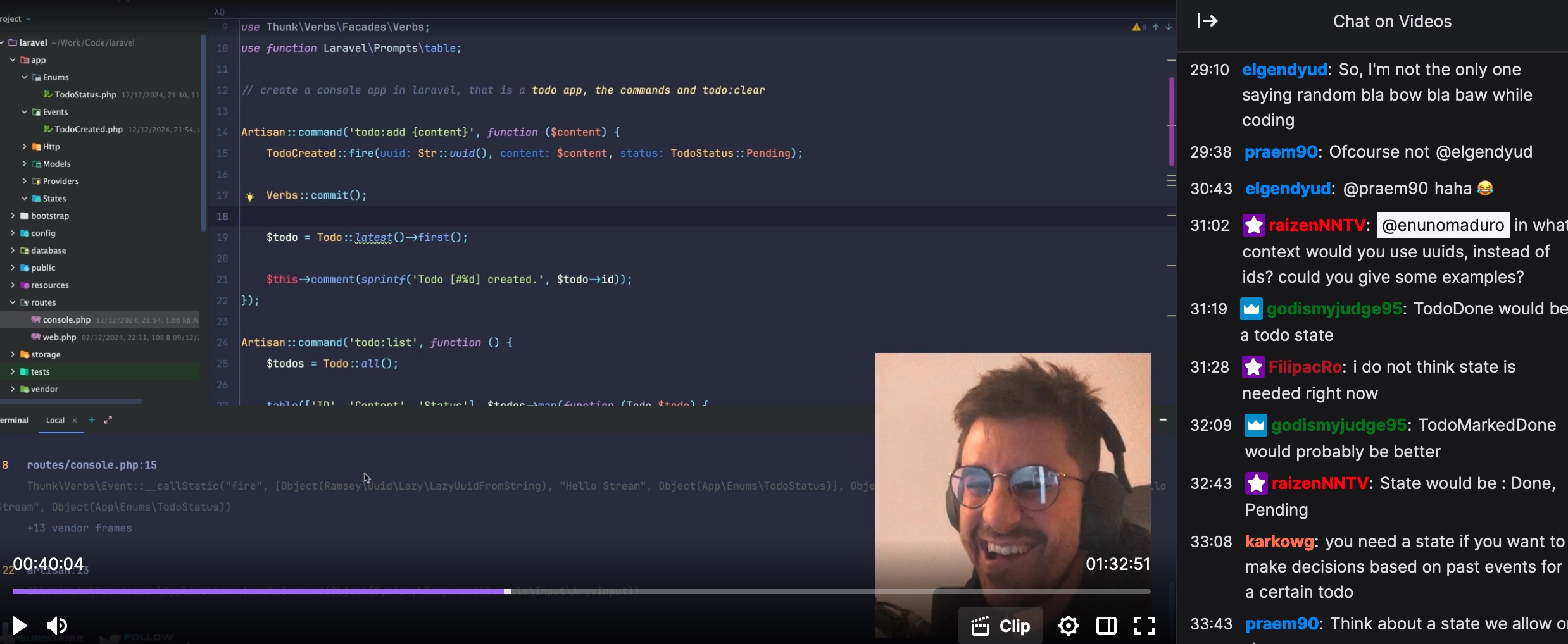Expand the Providers folder
This screenshot has width=1568, height=644.
pyautogui.click(x=25, y=181)
